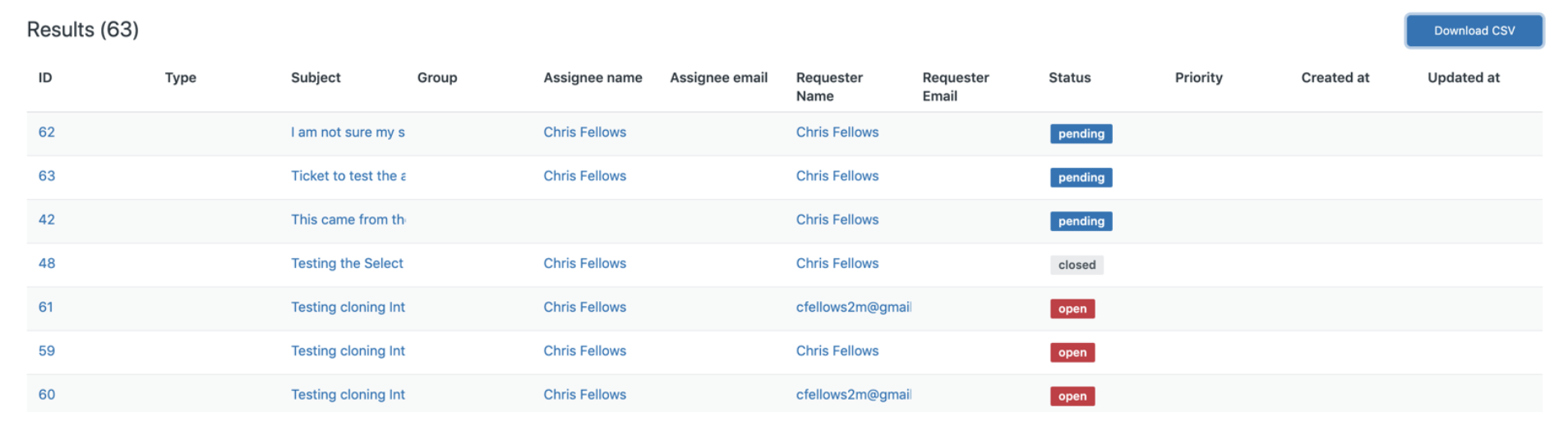The height and width of the screenshot is (431, 1568).
Task: Open subject "This came from th"
Action: click(x=348, y=220)
